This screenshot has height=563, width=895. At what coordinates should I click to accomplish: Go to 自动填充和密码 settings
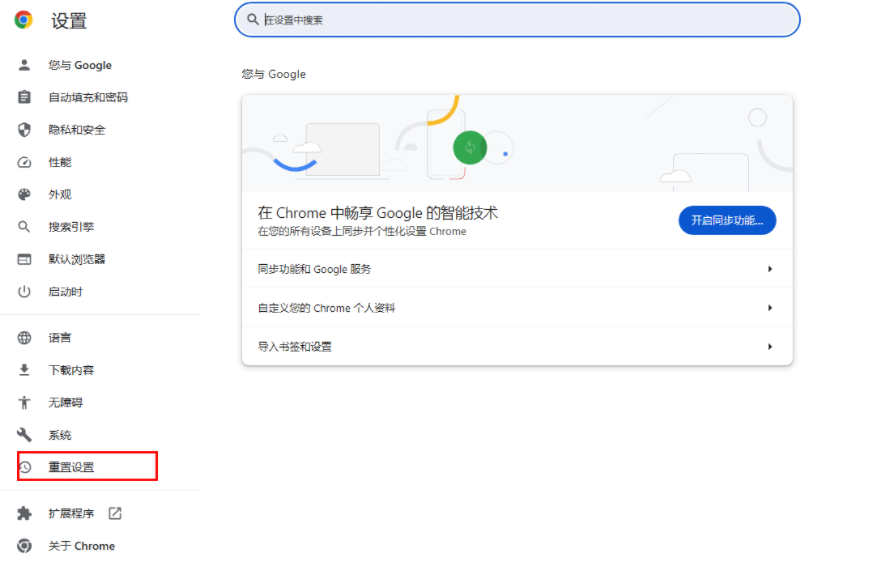(x=88, y=97)
